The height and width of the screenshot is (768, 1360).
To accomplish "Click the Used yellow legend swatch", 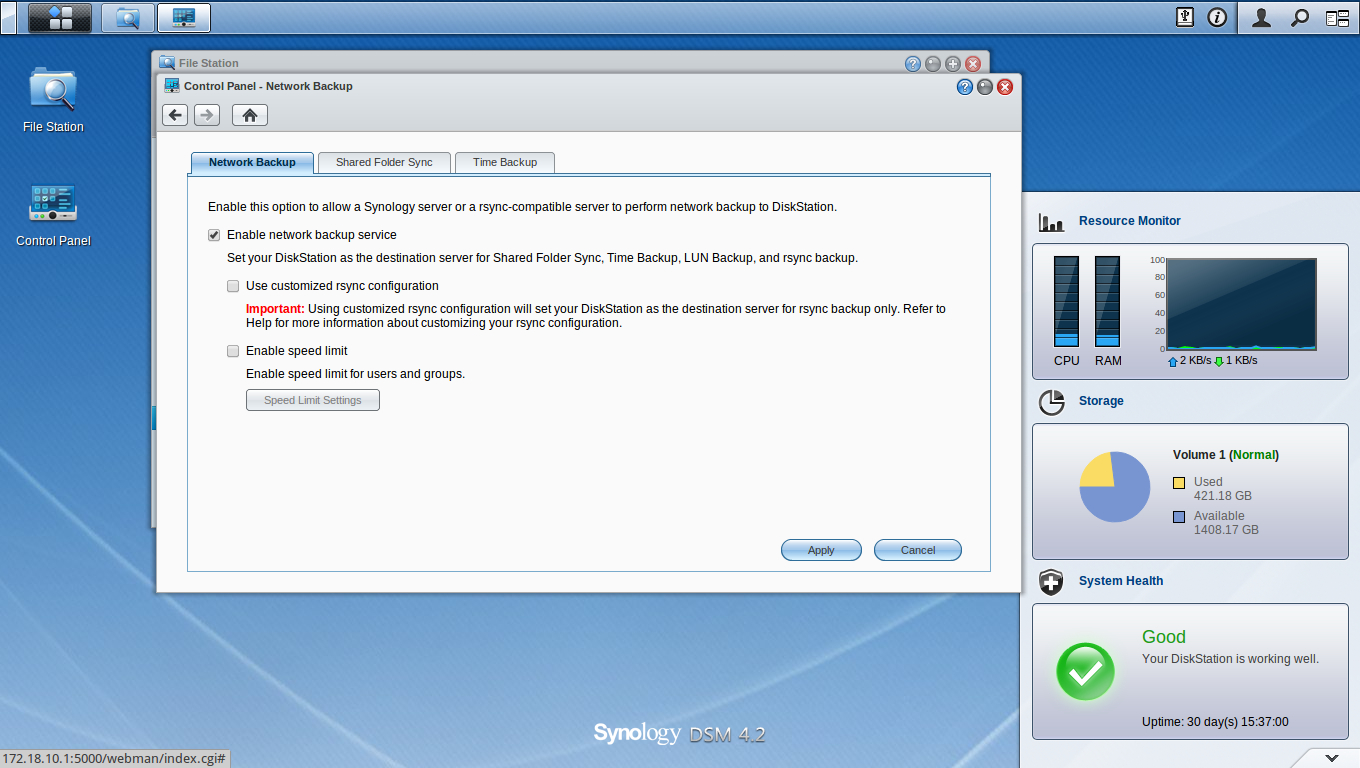I will pos(1179,483).
